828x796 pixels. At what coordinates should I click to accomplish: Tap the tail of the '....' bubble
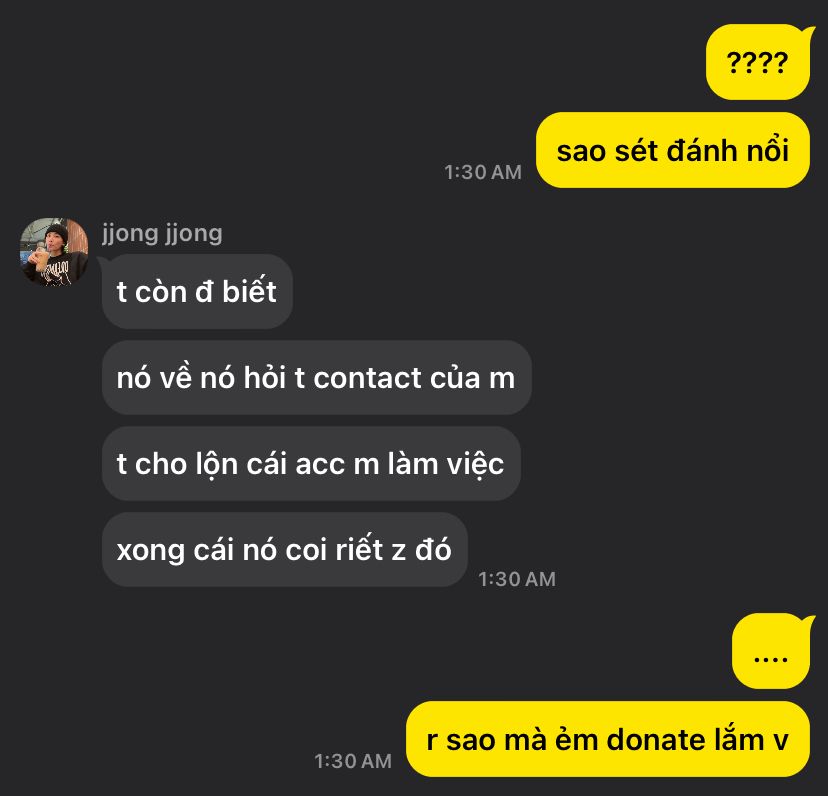(807, 620)
